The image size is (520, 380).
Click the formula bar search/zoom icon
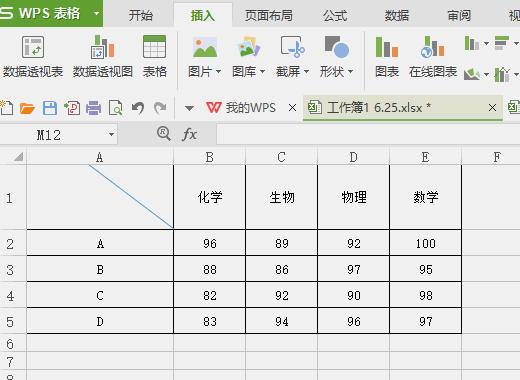point(164,134)
